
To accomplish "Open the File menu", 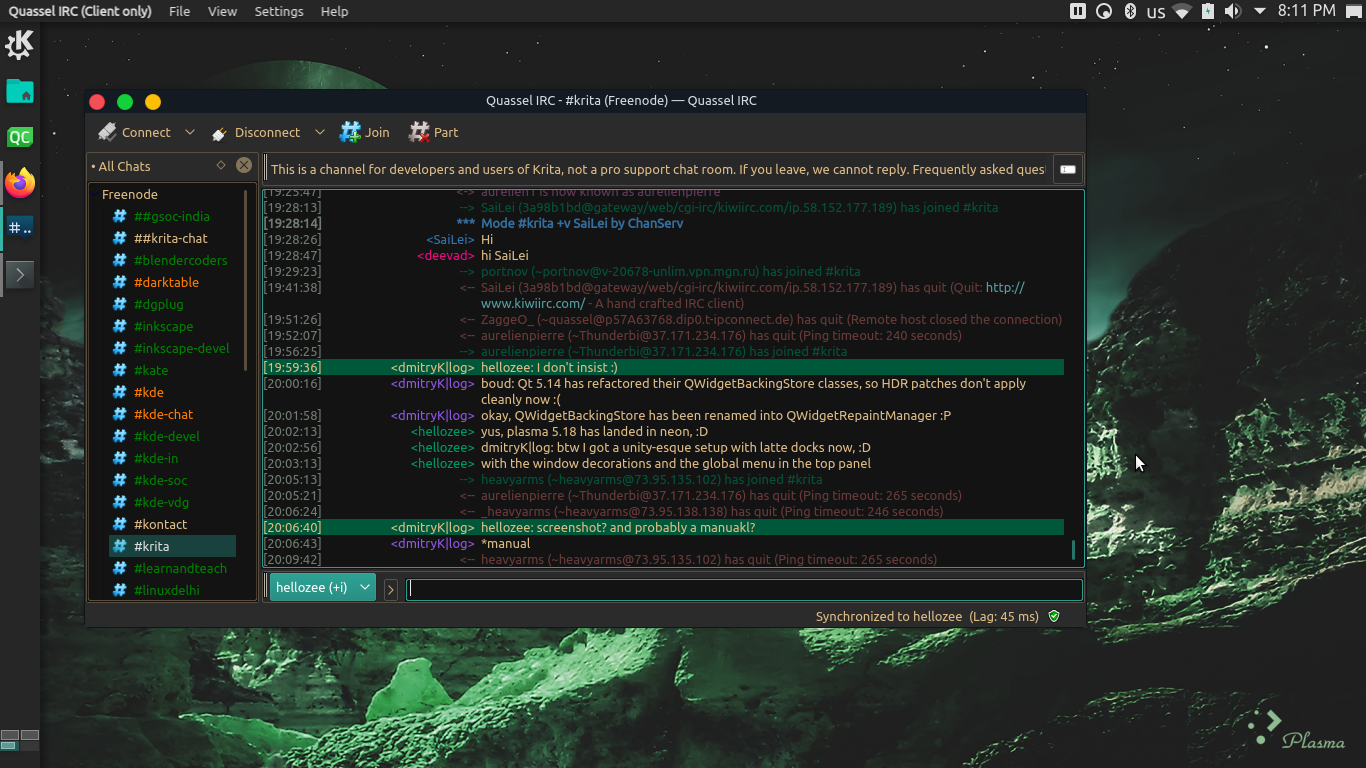I will coord(179,11).
